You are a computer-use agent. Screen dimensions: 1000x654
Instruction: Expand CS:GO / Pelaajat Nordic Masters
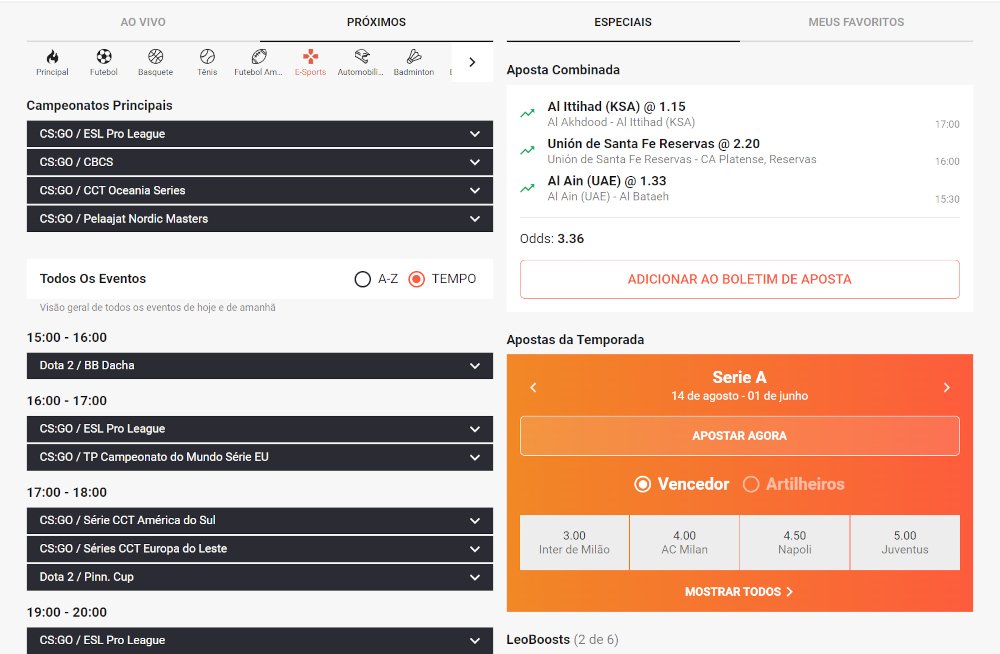tap(259, 218)
